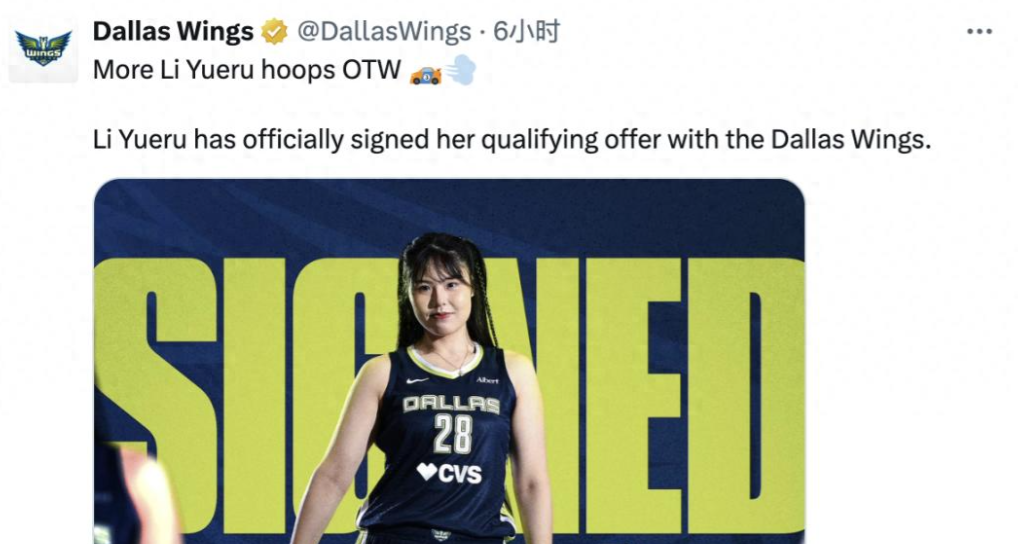This screenshot has height=544, width=1018.
Task: Click the race car emoji
Action: (x=426, y=75)
